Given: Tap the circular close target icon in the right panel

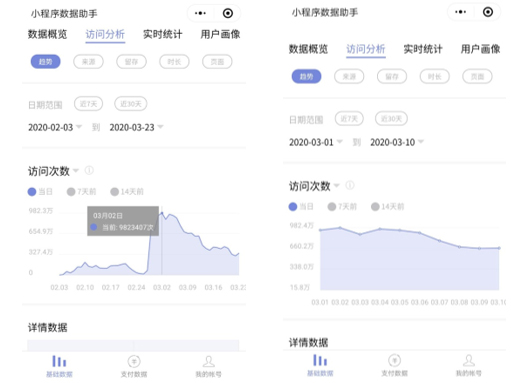Looking at the screenshot, I should [488, 12].
